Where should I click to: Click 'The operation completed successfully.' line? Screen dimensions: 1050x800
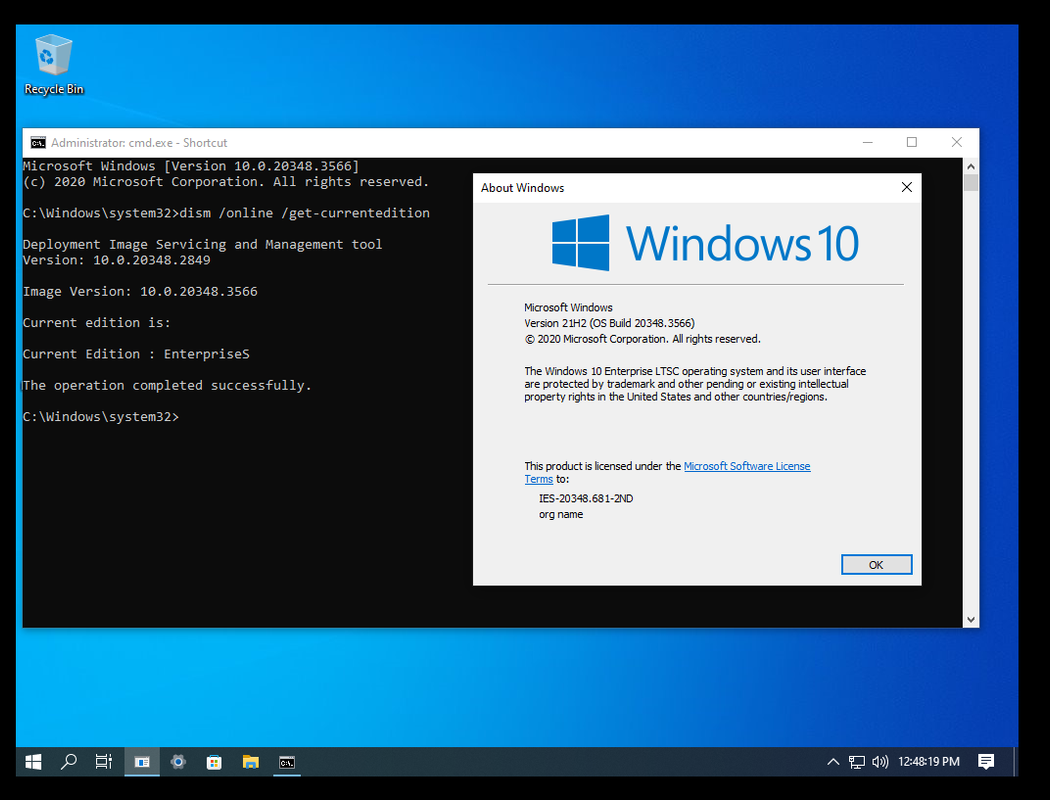[x=167, y=386]
